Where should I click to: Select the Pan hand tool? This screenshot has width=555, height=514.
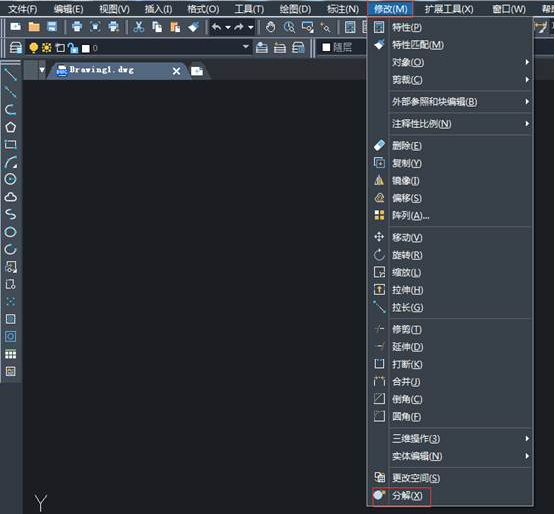pyautogui.click(x=271, y=27)
